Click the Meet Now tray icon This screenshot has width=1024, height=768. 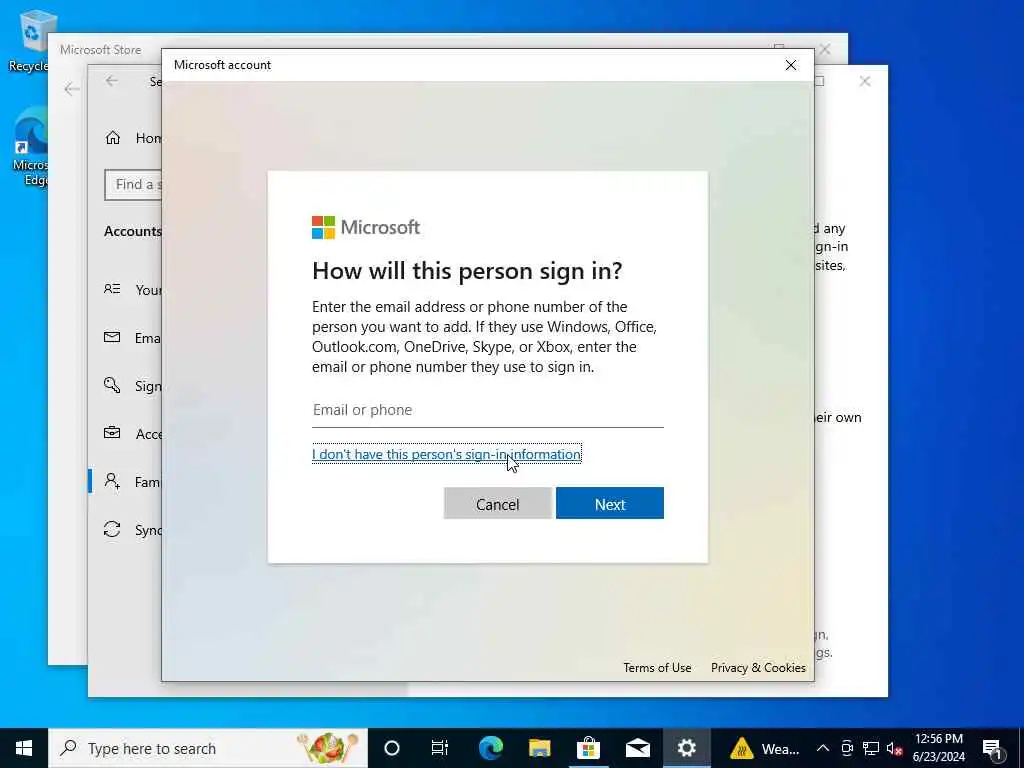coord(847,748)
